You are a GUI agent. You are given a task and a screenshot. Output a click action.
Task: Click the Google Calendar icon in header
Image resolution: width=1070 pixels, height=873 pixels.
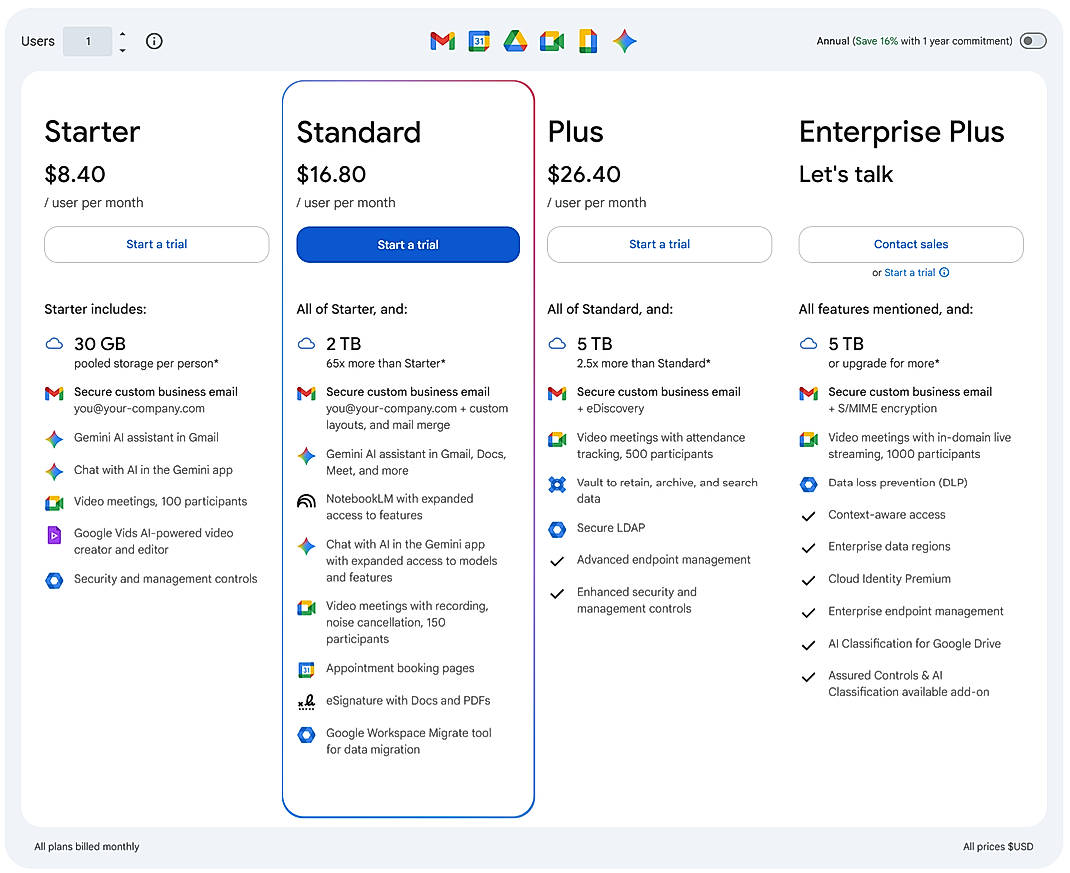(x=479, y=41)
